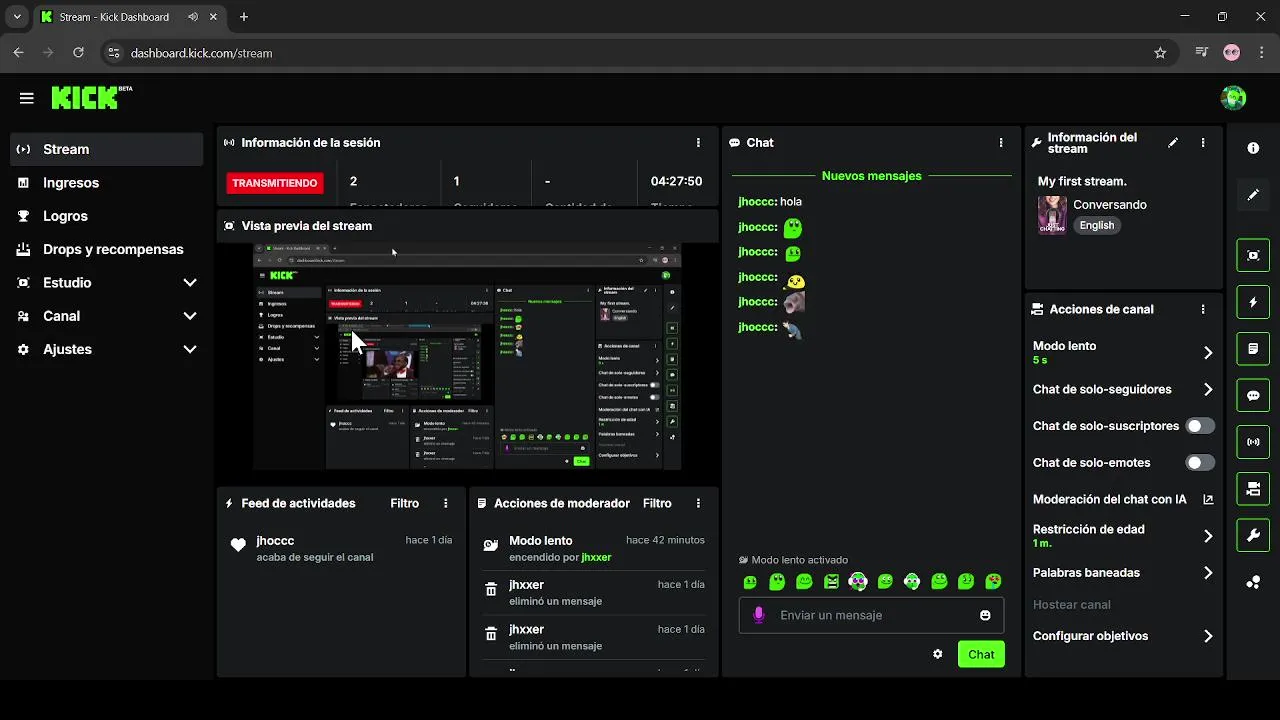Edit stream information with pencil icon
The height and width of the screenshot is (720, 1280).
(1173, 143)
